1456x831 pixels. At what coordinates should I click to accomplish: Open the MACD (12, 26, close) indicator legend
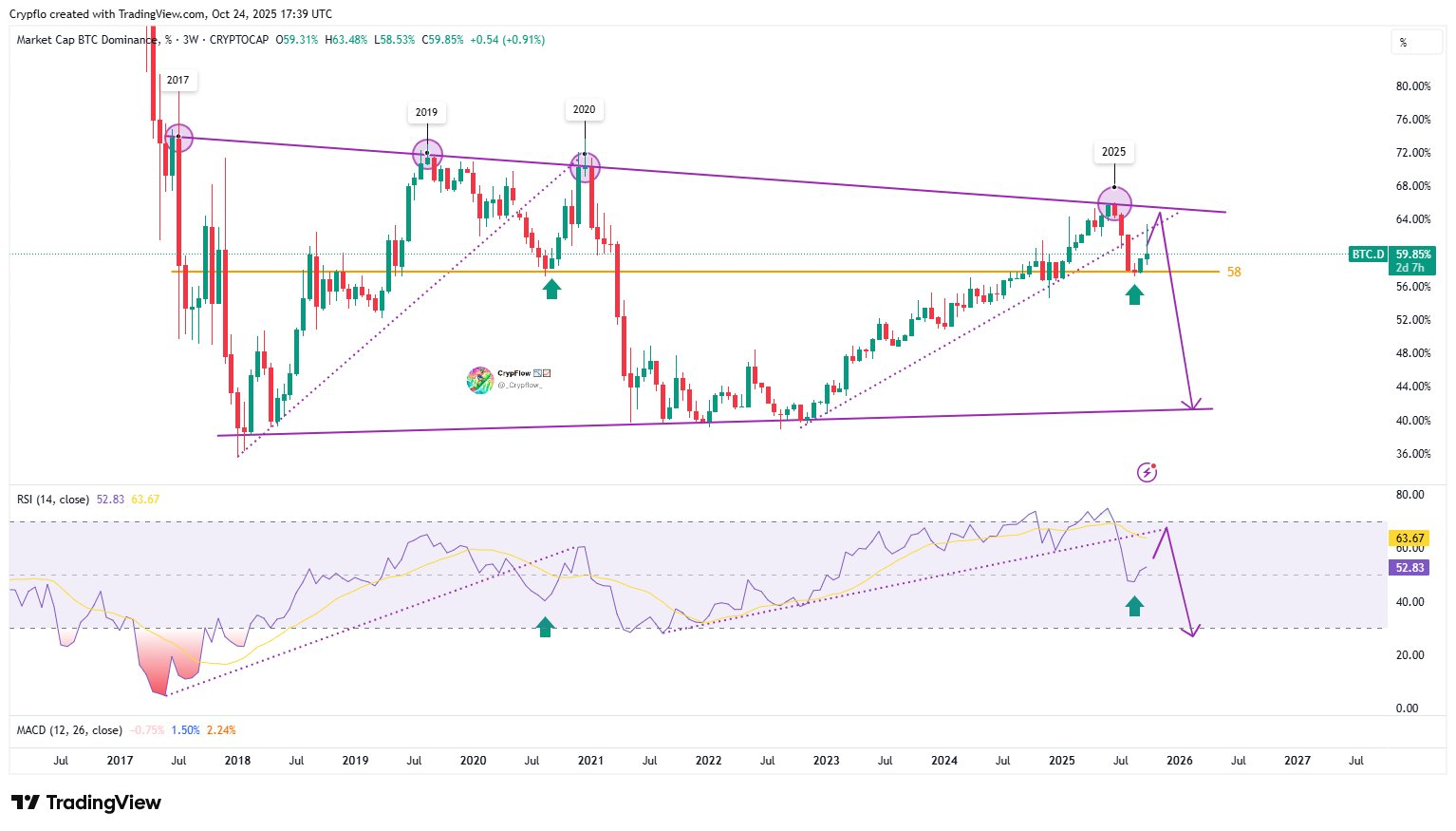tap(69, 730)
